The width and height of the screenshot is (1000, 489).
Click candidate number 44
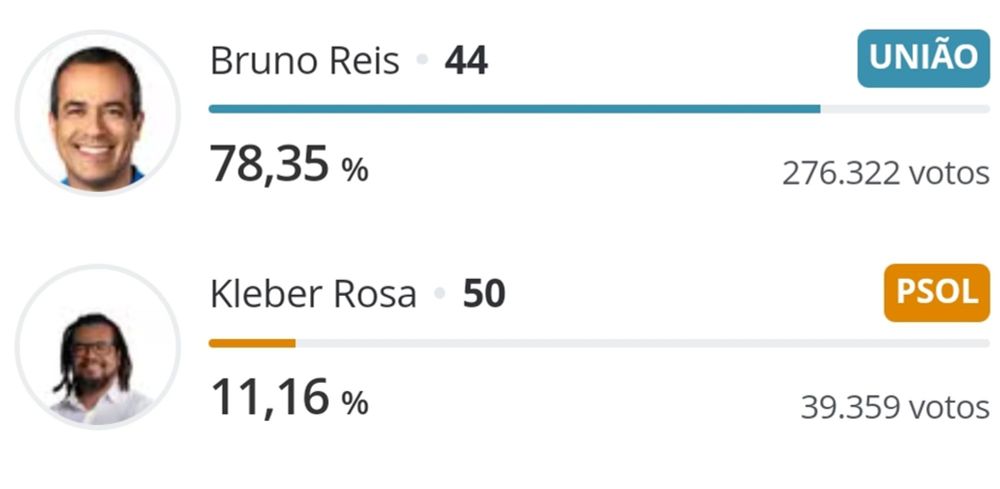[x=466, y=61]
